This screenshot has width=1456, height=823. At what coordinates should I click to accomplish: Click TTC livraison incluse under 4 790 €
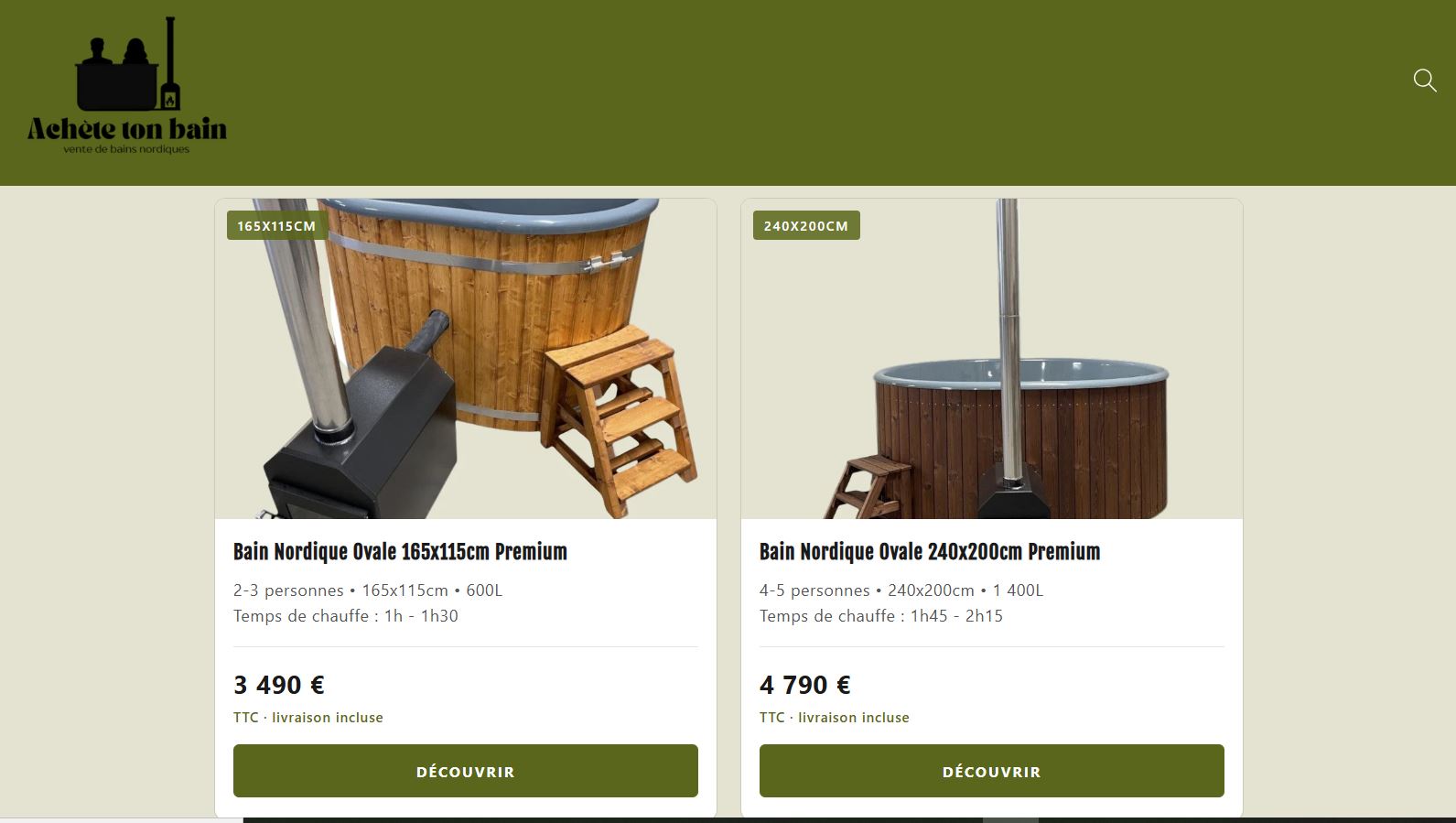coord(835,718)
